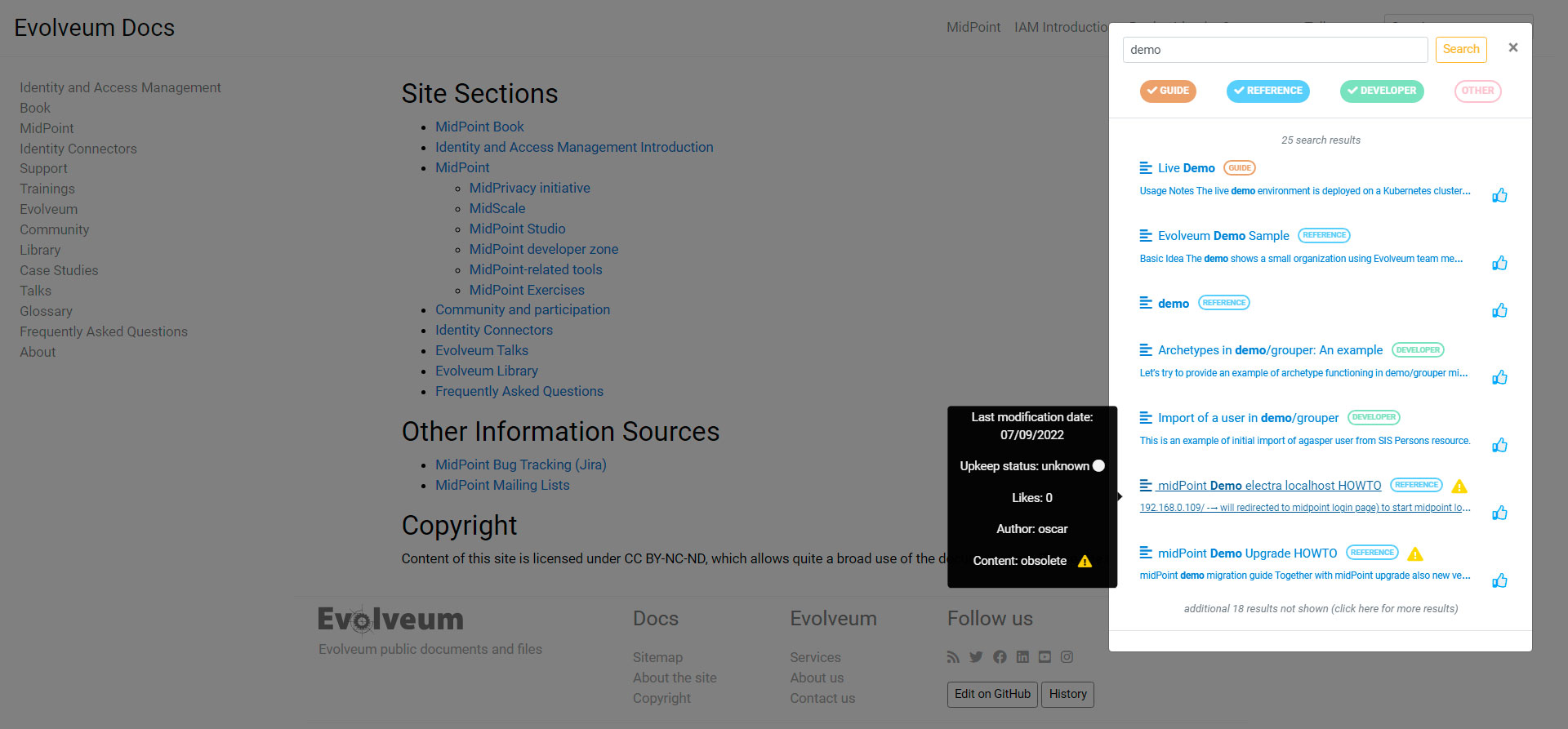Open Evolveum Library link
Screen dimensions: 1568x729
pyautogui.click(x=487, y=371)
